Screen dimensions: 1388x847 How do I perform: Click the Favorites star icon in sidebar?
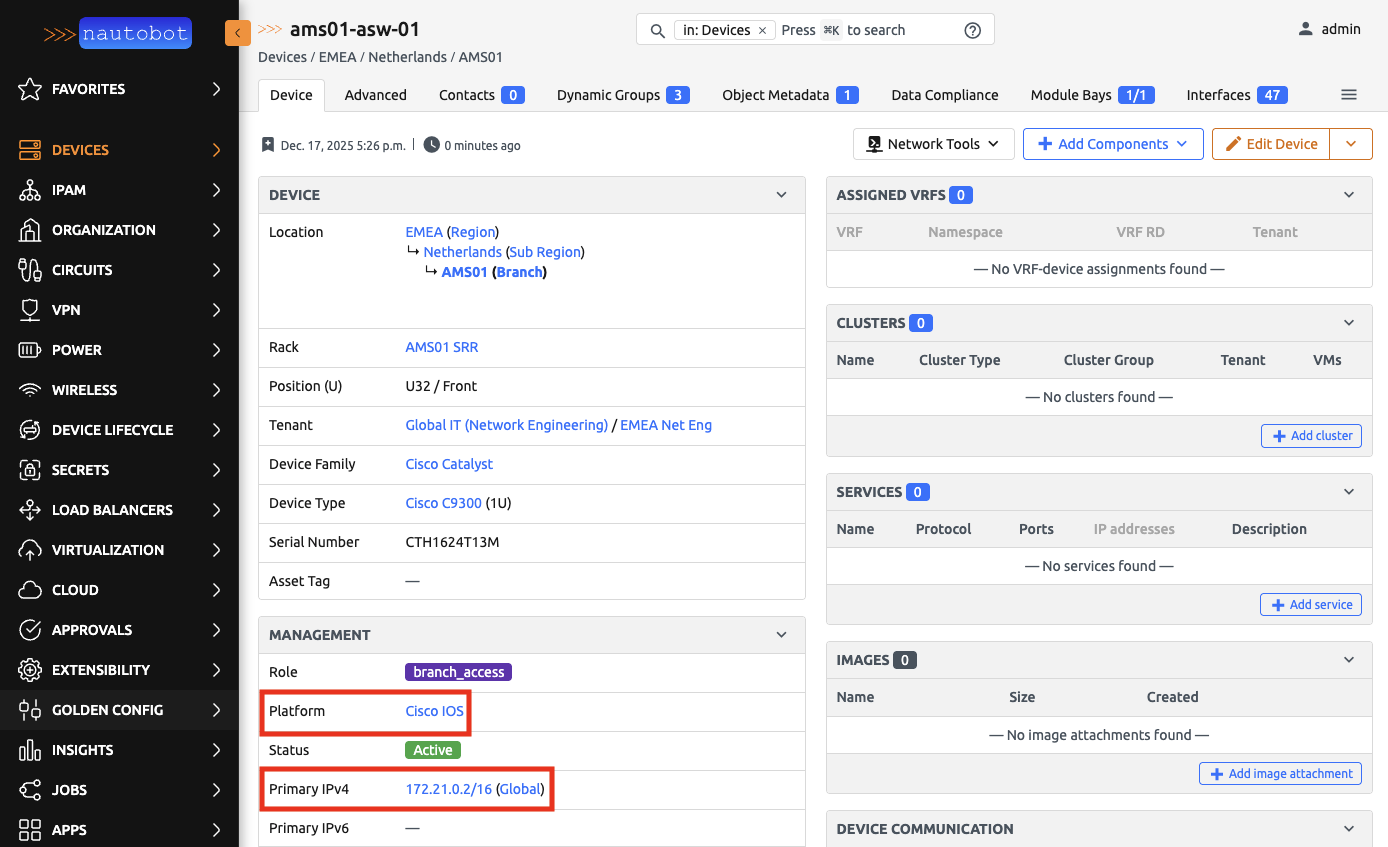[x=30, y=89]
